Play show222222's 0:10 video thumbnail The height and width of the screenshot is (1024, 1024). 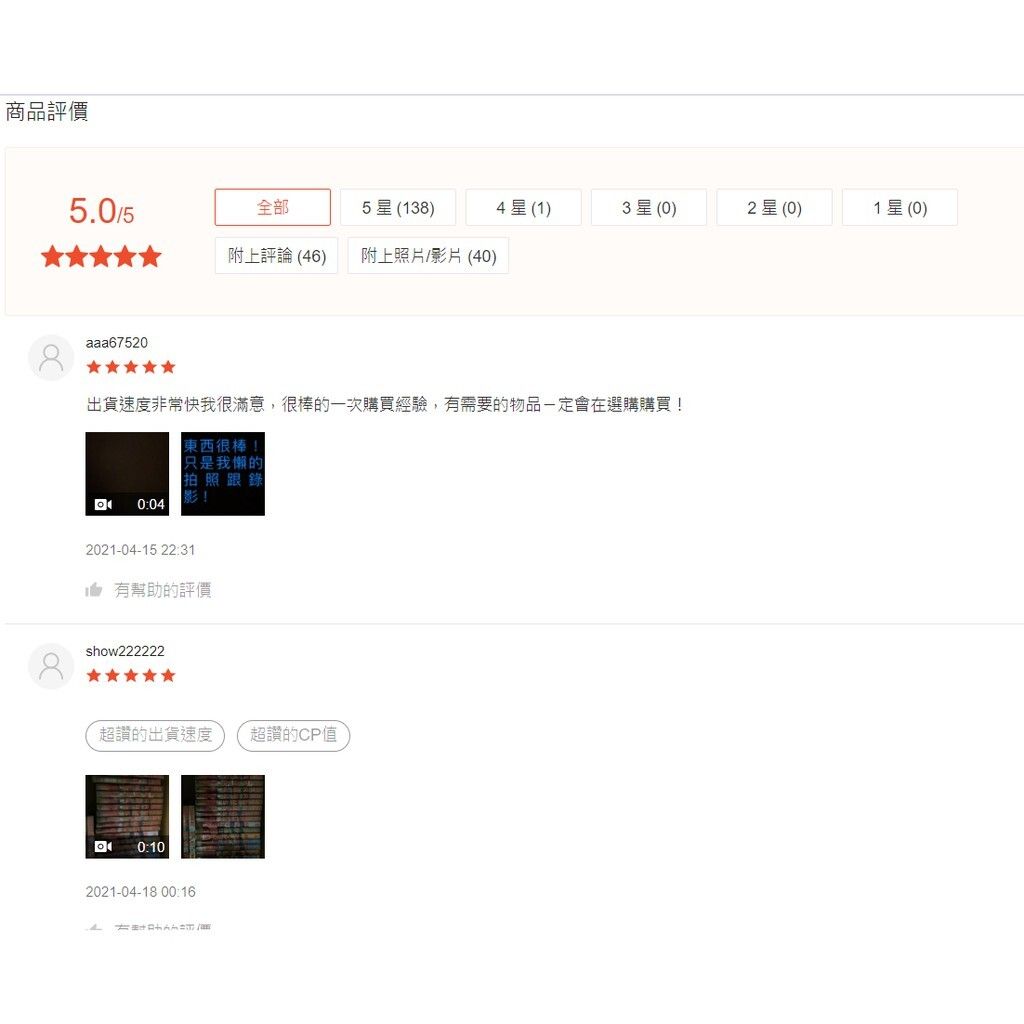127,816
